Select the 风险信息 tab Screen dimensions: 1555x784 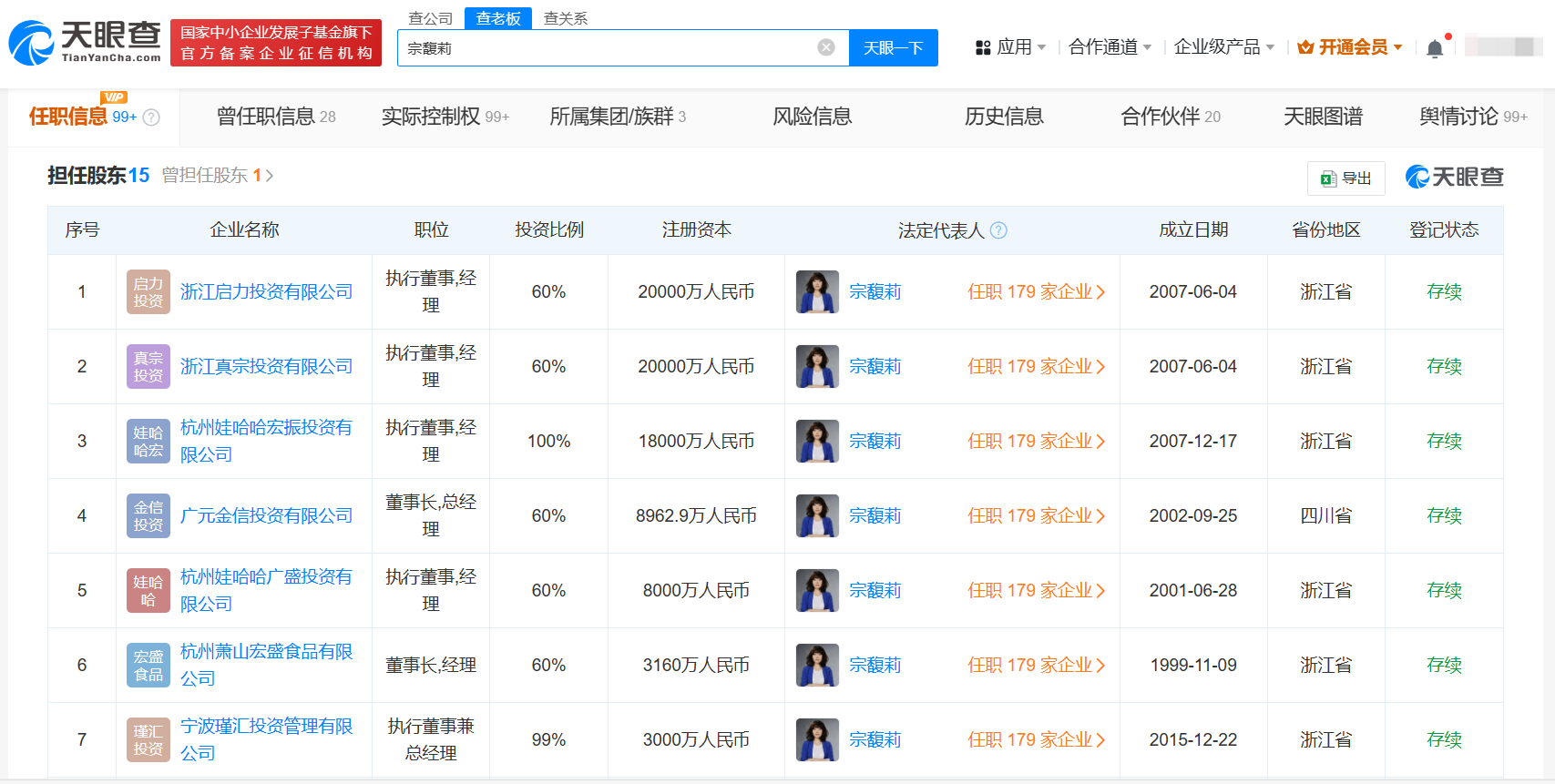[813, 117]
